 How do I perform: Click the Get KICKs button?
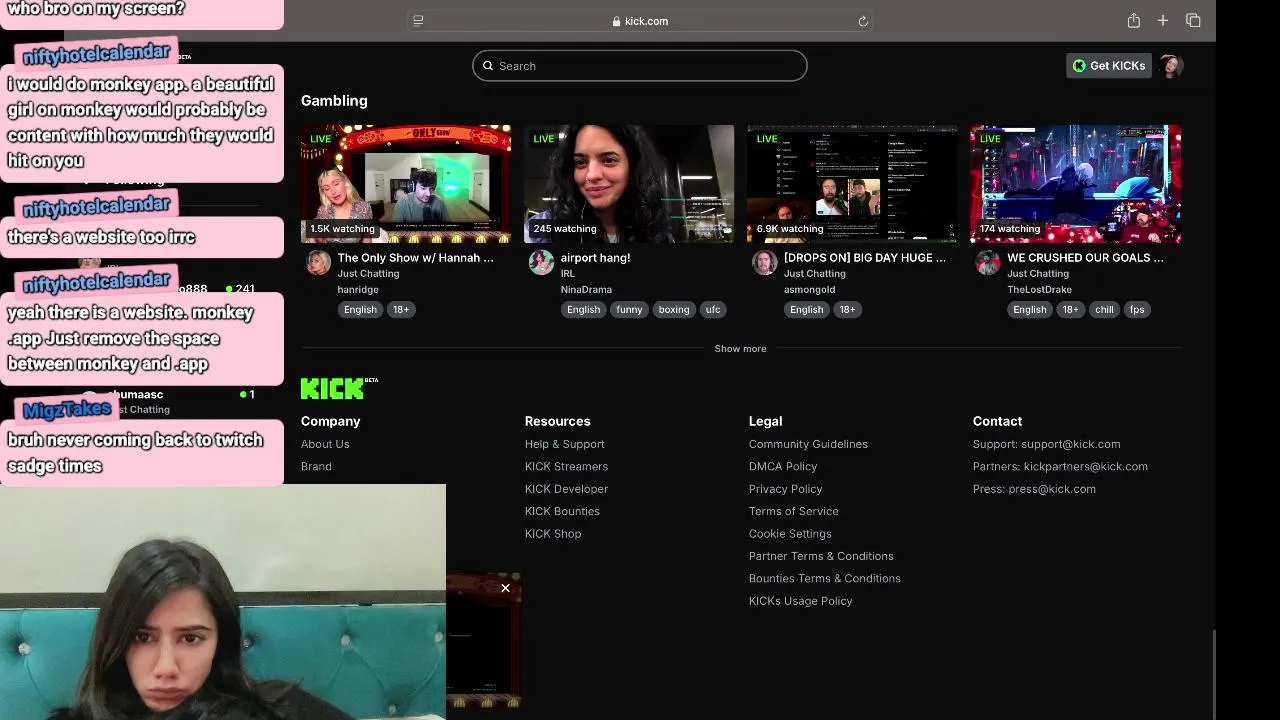1108,66
